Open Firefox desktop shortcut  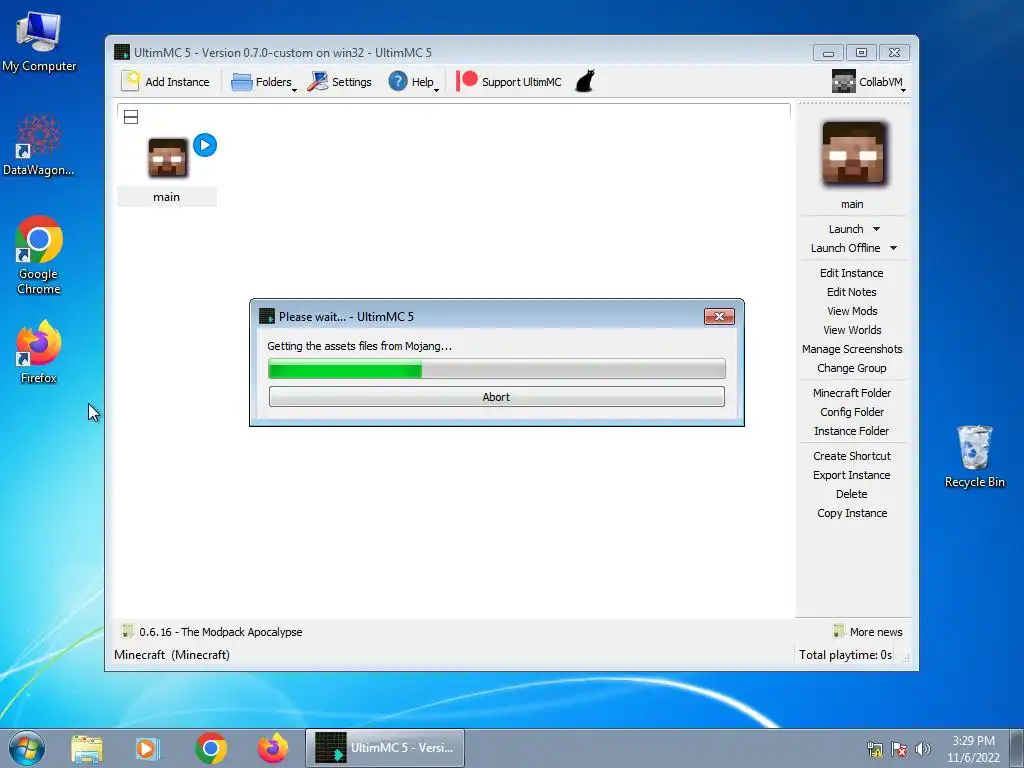coord(39,352)
